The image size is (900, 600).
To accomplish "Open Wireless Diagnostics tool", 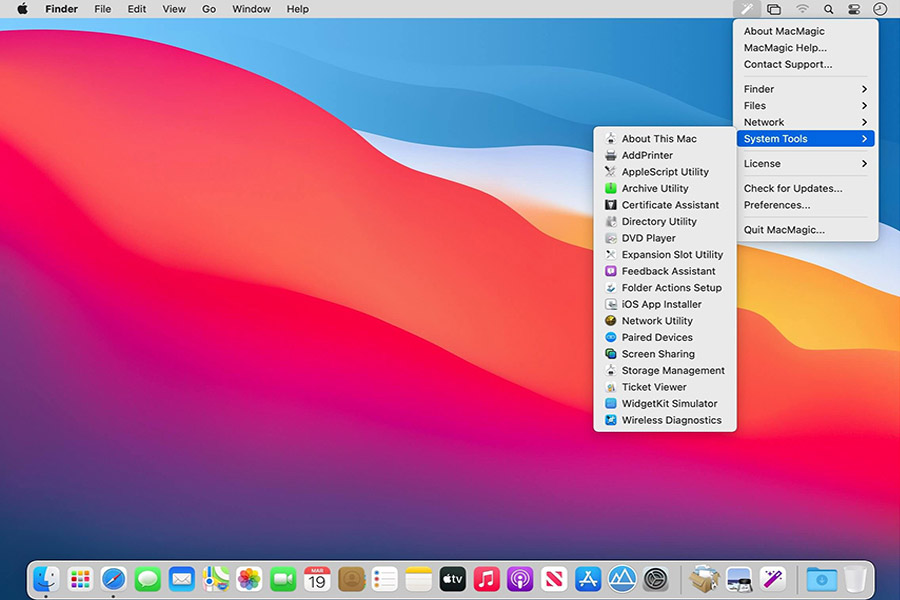I will [664, 420].
